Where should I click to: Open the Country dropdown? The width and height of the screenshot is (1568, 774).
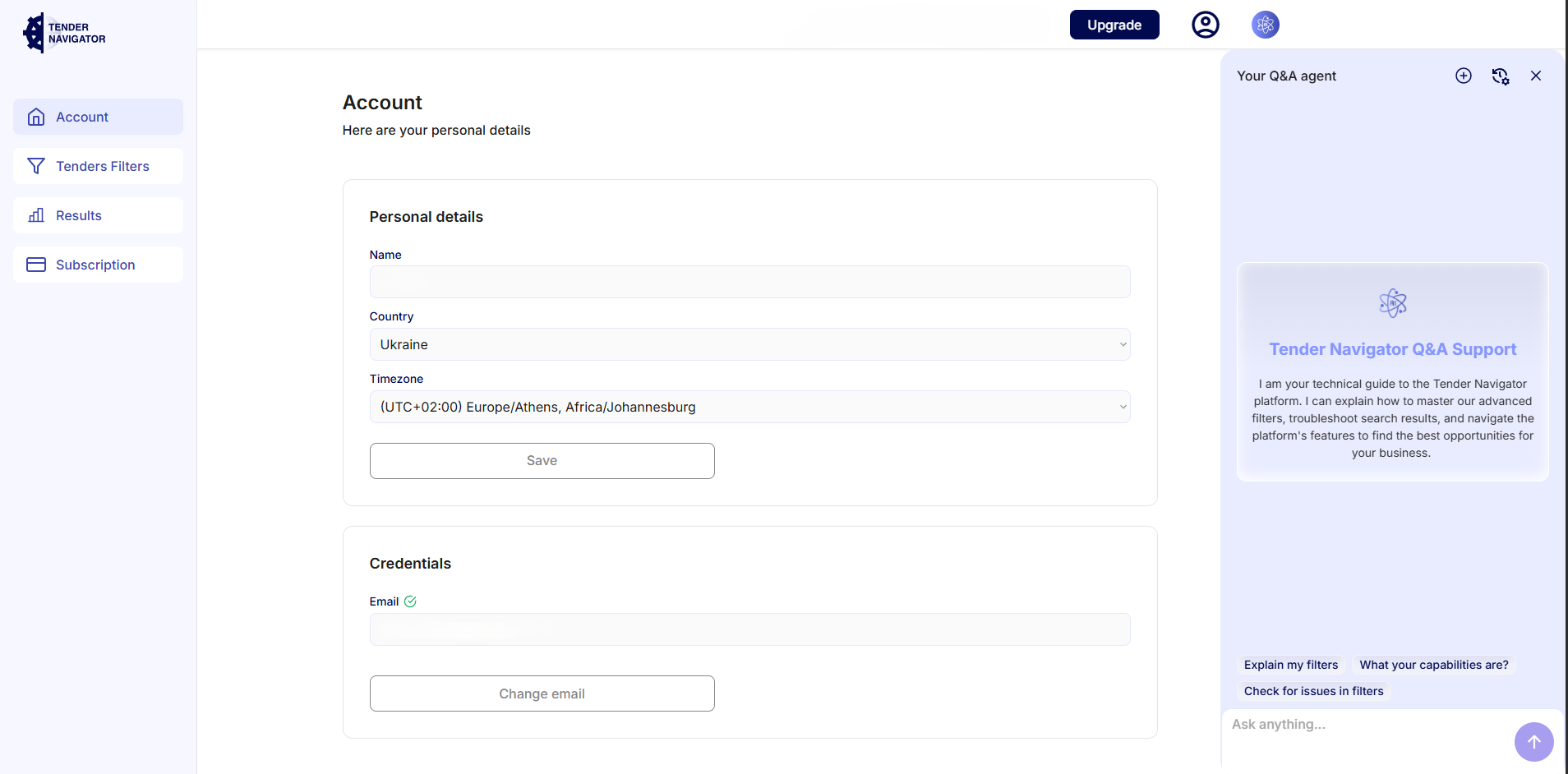[x=749, y=344]
